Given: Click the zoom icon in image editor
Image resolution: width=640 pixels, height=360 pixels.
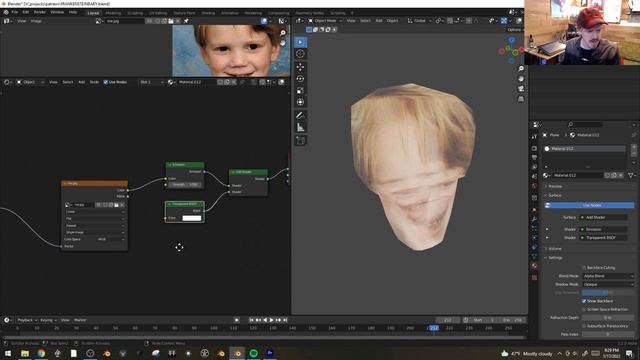Looking at the screenshot, I should tap(283, 33).
